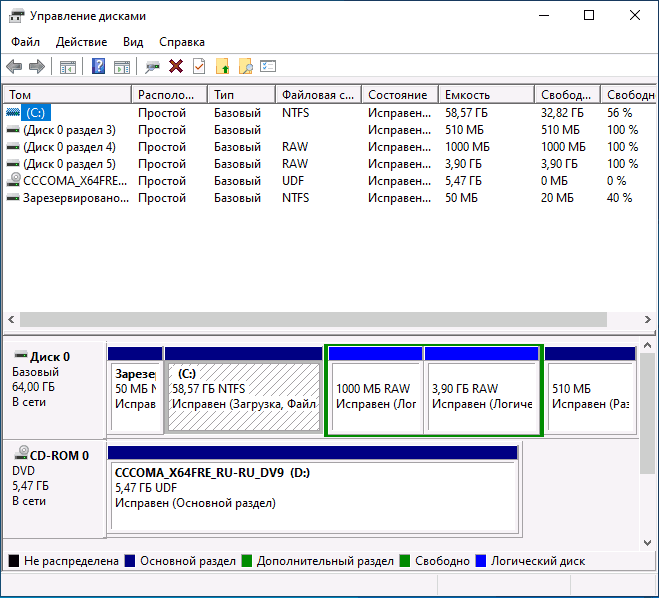Screen dimensions: 659x598
Task: Select the 50 МБ reserved partition block
Action: tap(135, 390)
